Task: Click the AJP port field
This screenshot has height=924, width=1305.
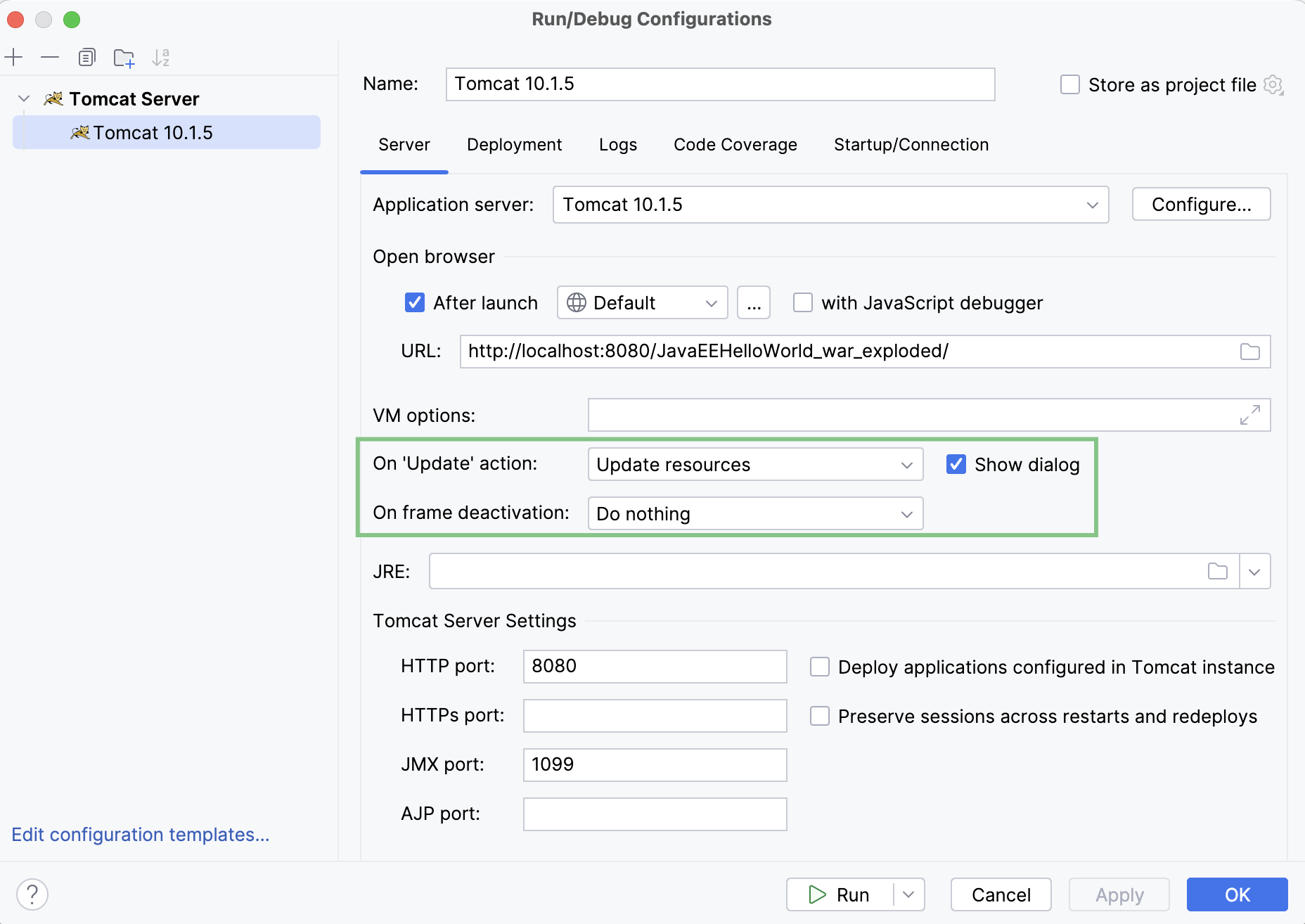Action: tap(655, 814)
